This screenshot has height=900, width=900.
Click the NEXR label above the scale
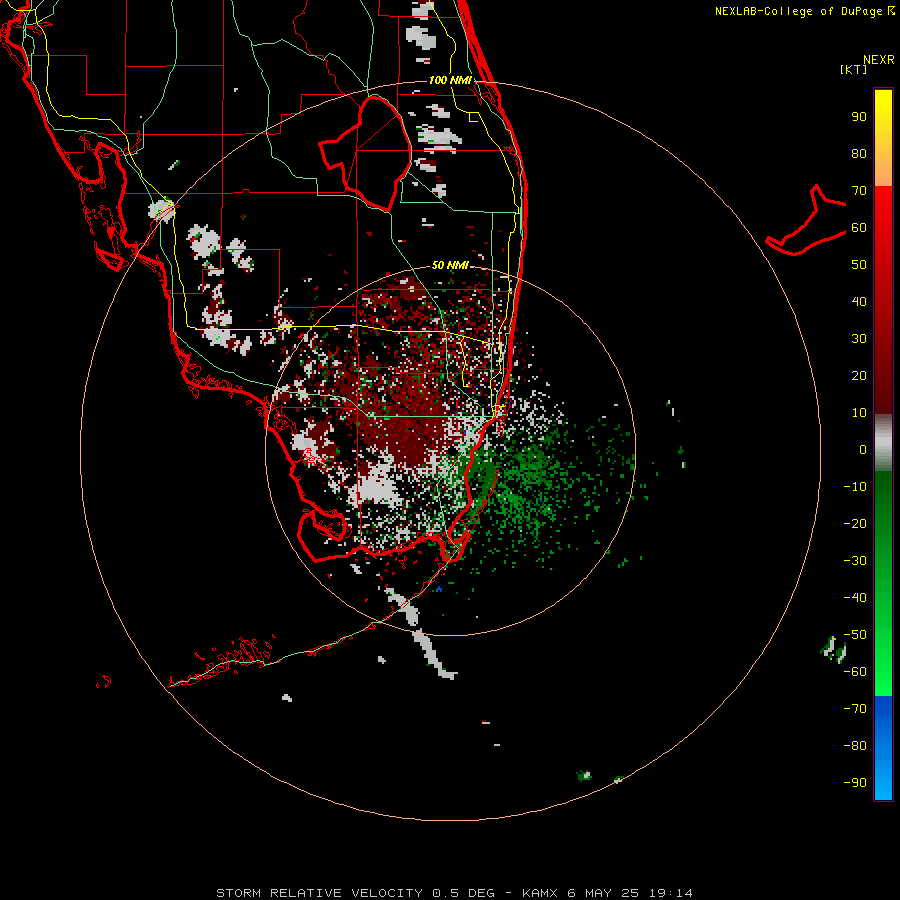(x=878, y=60)
